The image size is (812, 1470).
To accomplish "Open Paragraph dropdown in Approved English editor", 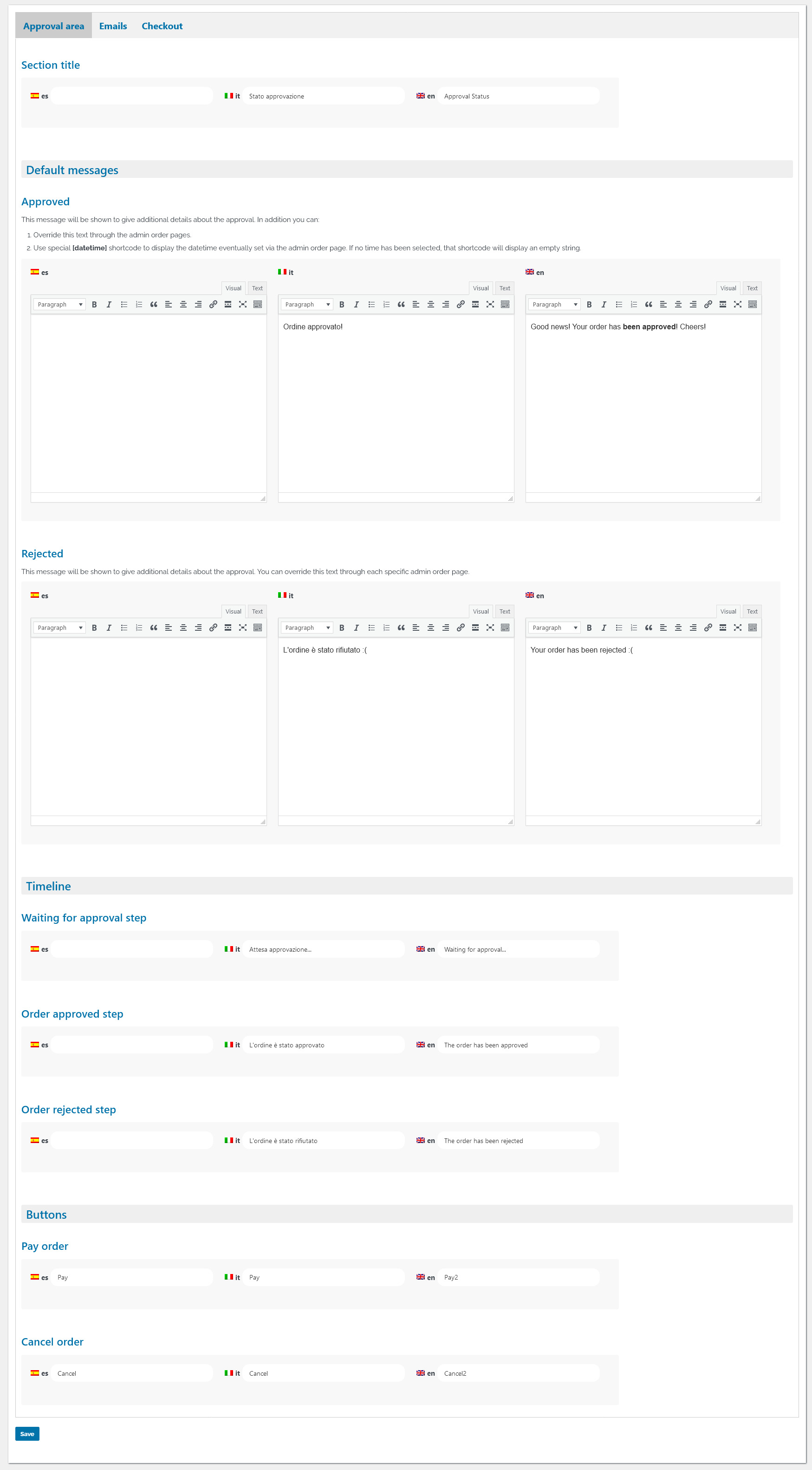I will tap(554, 305).
